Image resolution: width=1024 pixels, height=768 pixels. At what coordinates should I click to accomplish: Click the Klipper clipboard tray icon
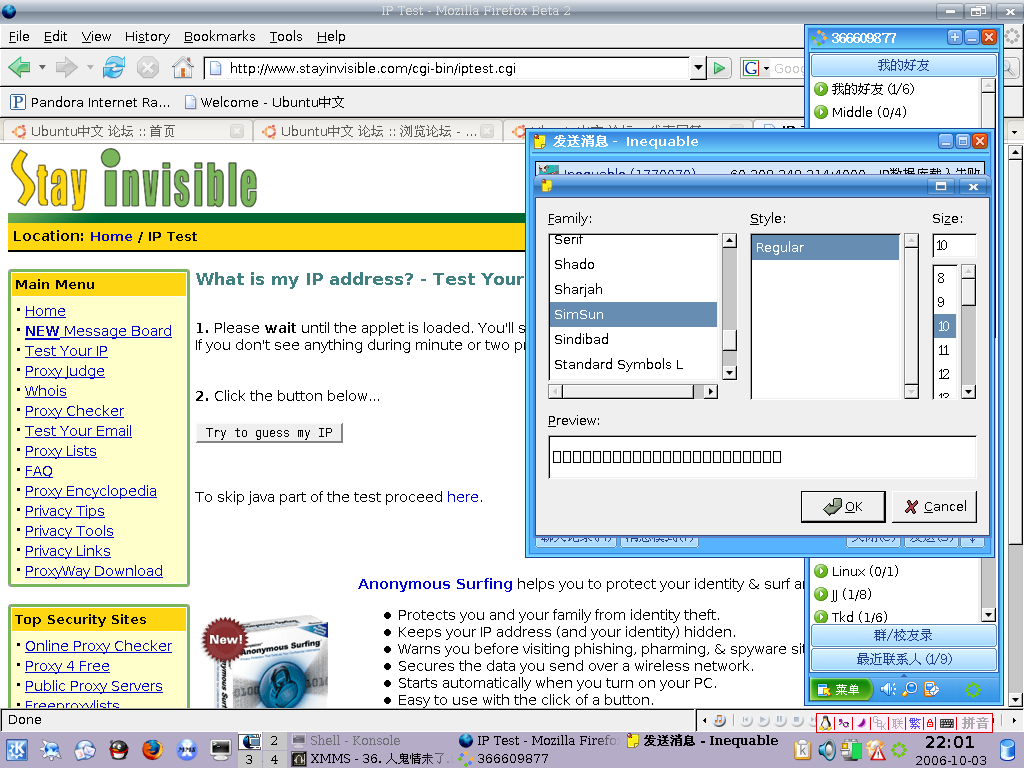(802, 750)
